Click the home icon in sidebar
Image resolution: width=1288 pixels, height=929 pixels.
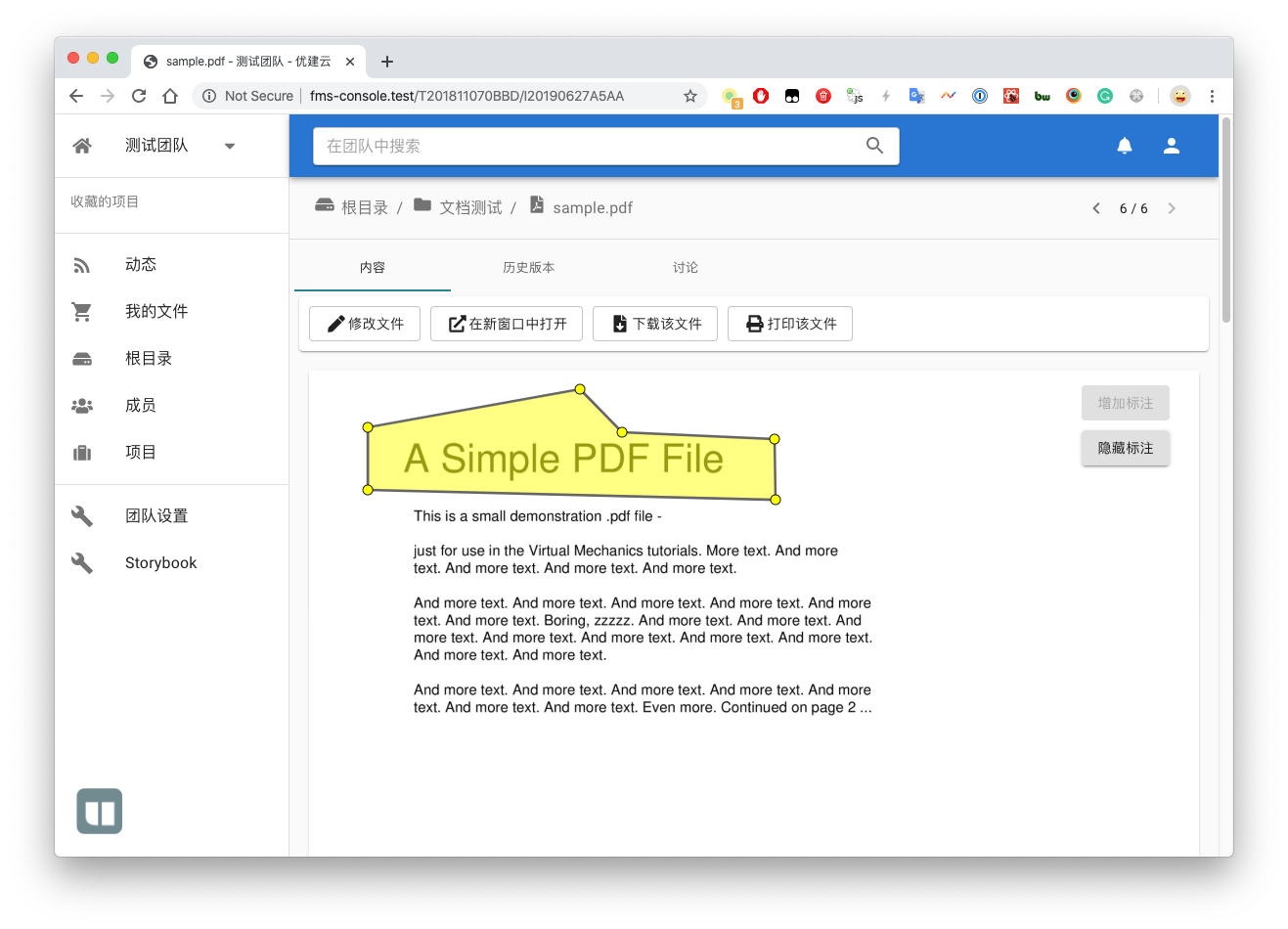tap(82, 146)
